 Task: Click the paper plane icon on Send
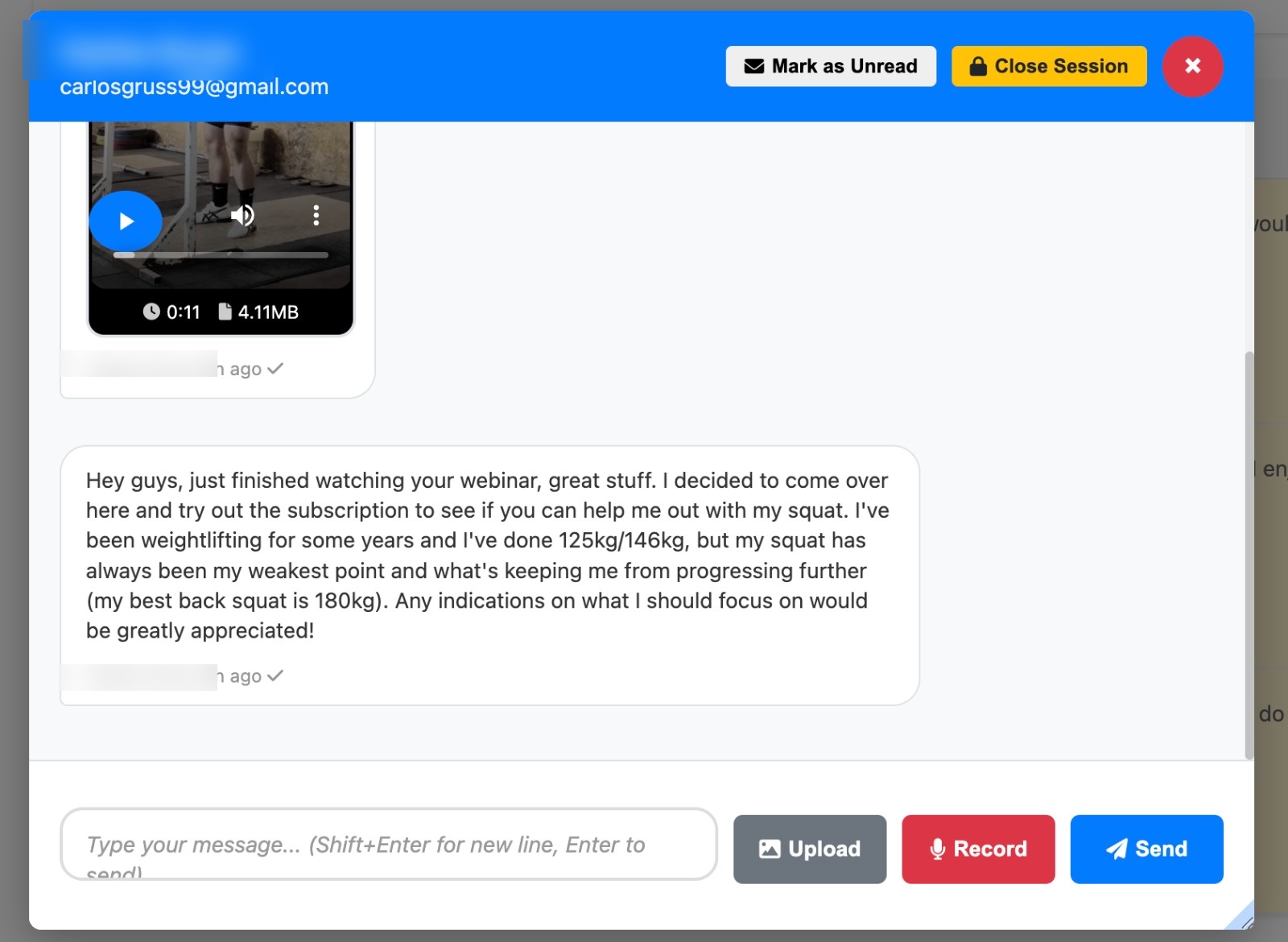click(1117, 849)
